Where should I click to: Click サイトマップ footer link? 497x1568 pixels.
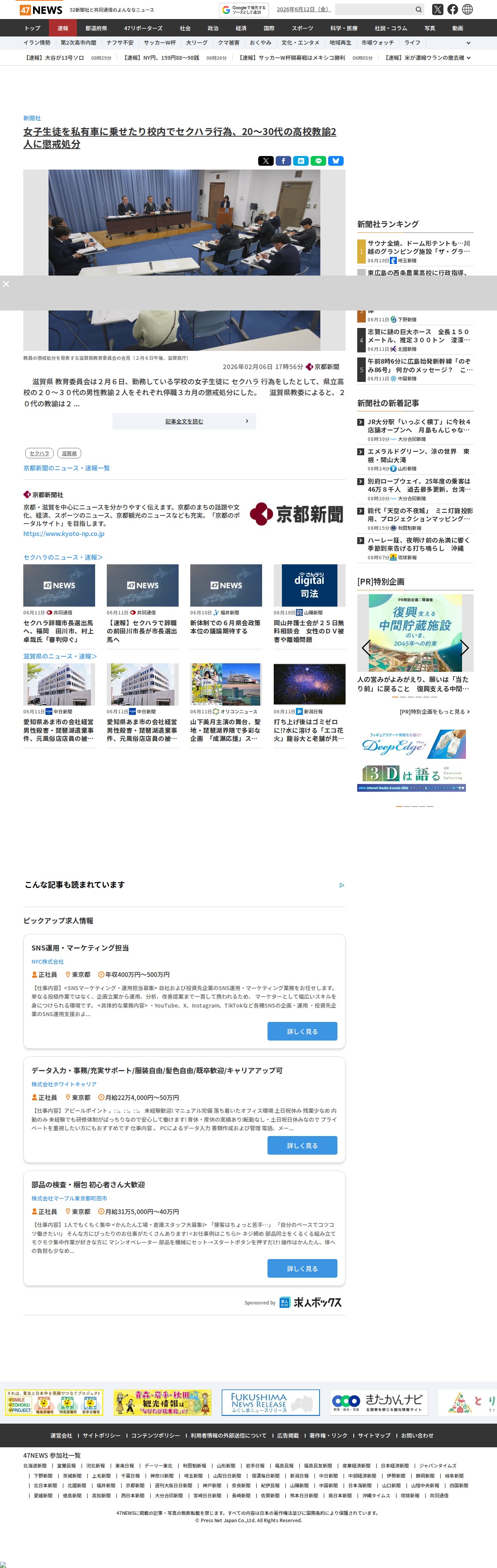point(374,1435)
